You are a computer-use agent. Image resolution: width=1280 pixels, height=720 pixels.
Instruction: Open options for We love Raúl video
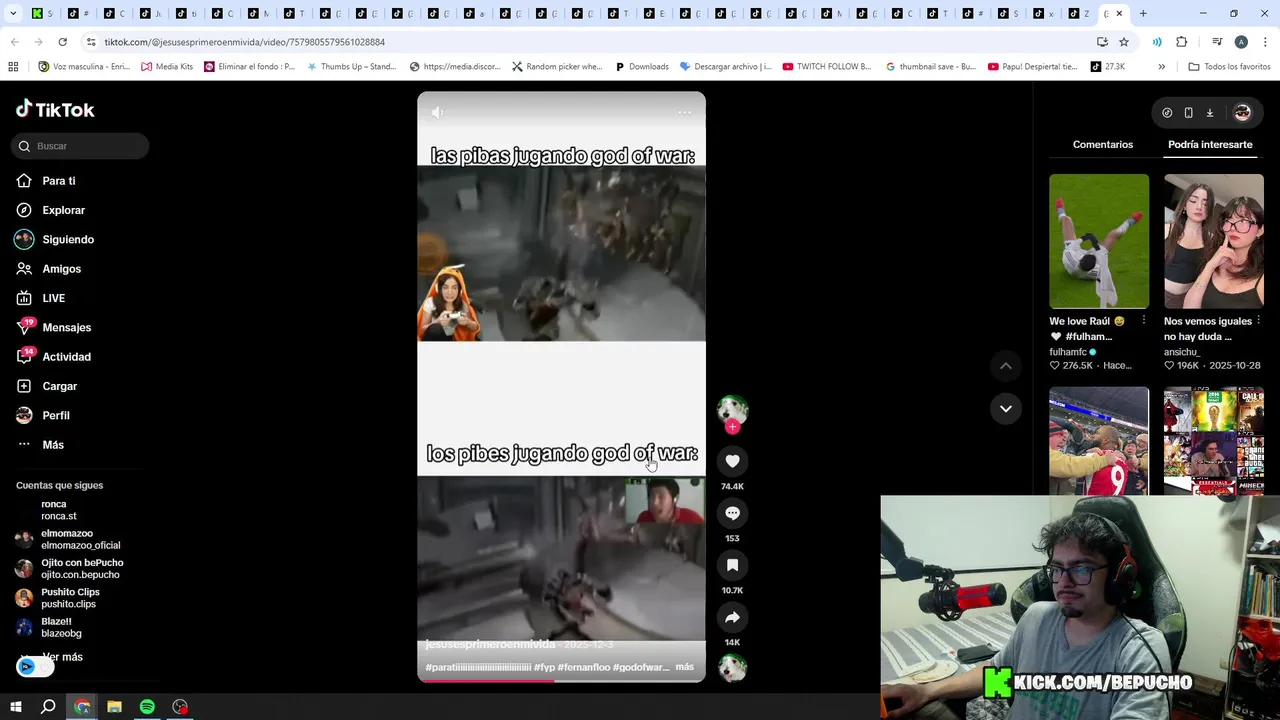1144,321
